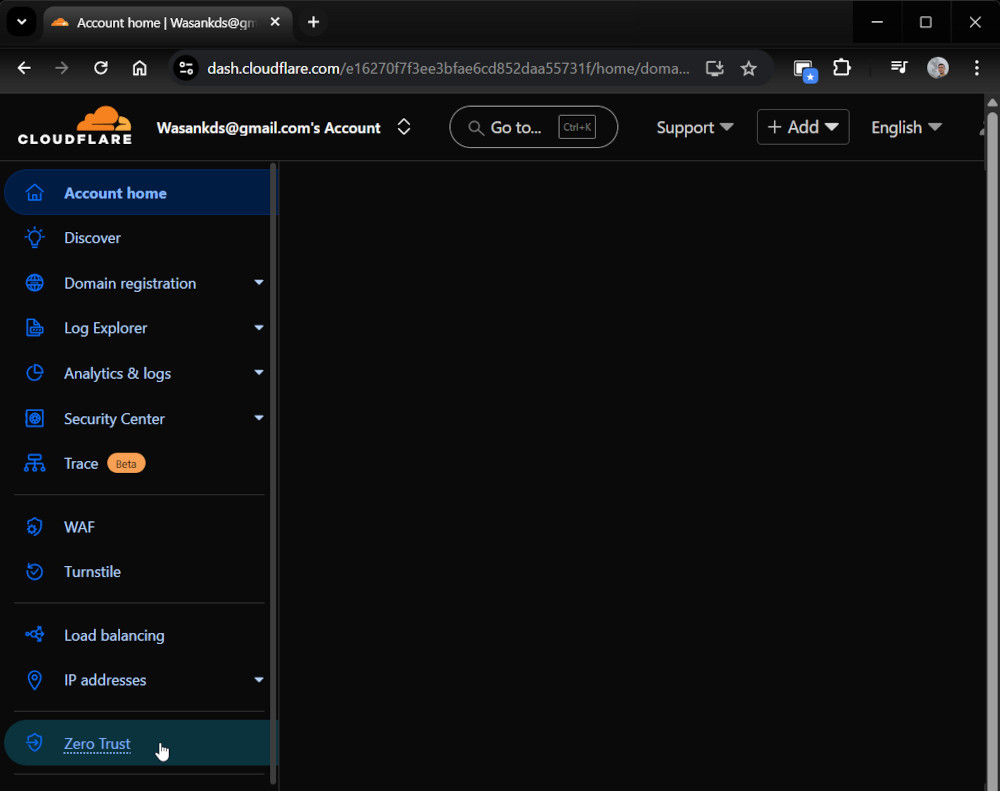Expand the Domain registration submenu
Image resolution: width=1000 pixels, height=791 pixels.
[x=258, y=283]
